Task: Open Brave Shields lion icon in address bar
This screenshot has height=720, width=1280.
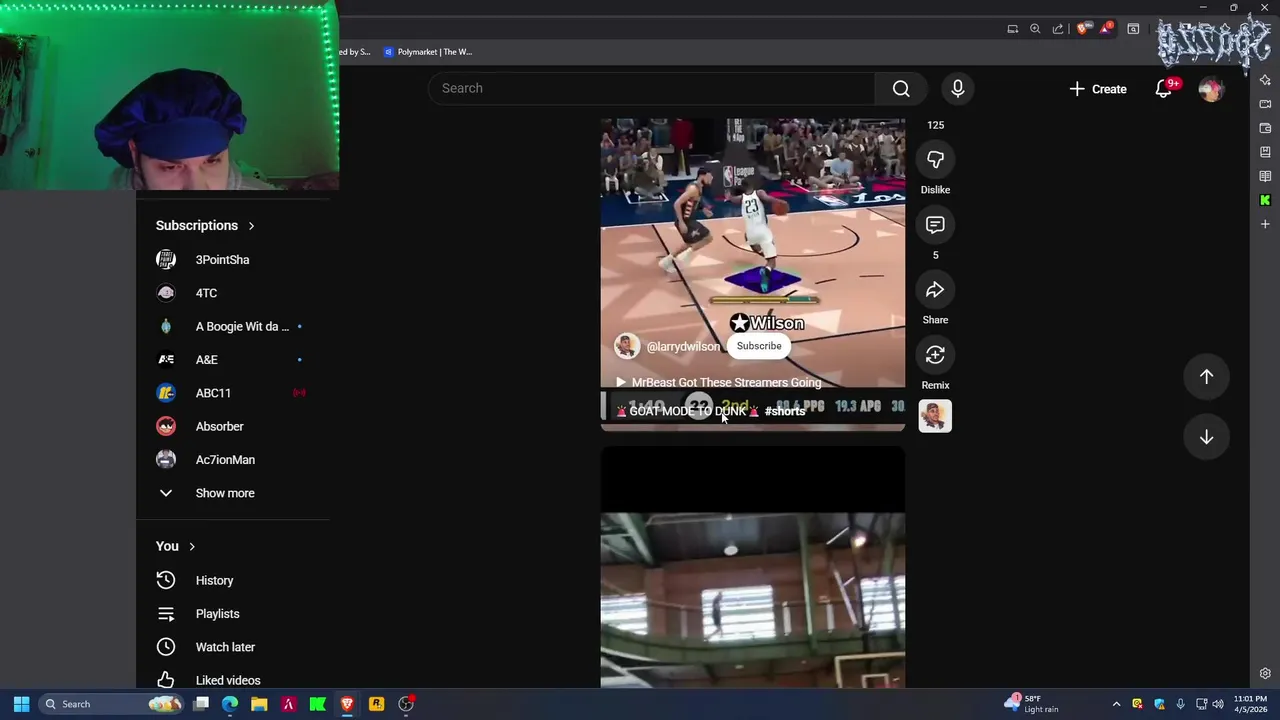Action: coord(1082,29)
